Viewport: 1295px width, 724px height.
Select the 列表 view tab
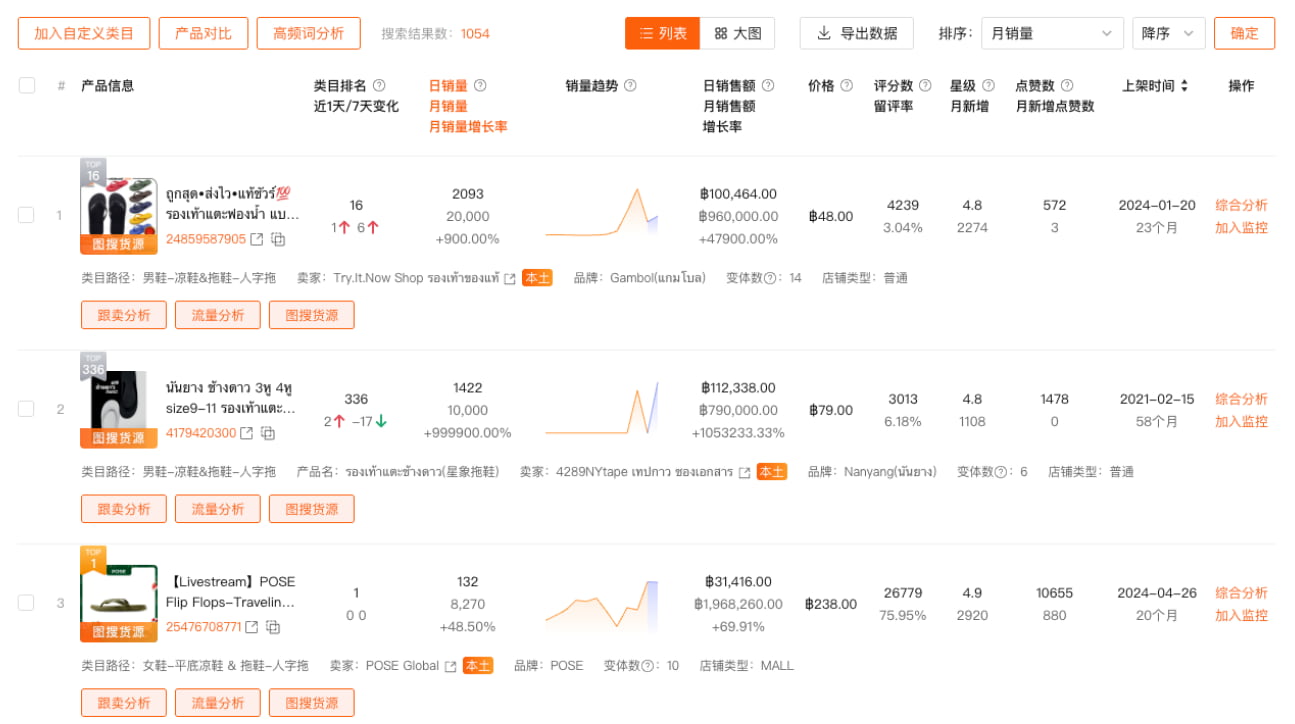[662, 33]
